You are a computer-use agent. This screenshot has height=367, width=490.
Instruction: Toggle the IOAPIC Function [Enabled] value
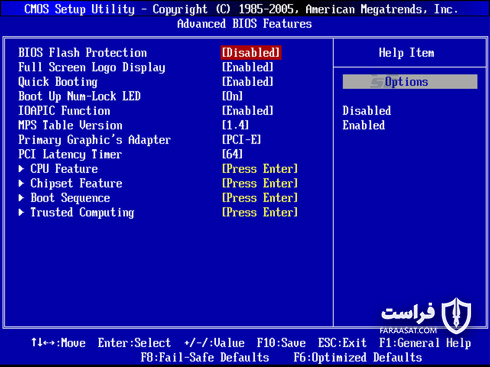click(x=248, y=111)
